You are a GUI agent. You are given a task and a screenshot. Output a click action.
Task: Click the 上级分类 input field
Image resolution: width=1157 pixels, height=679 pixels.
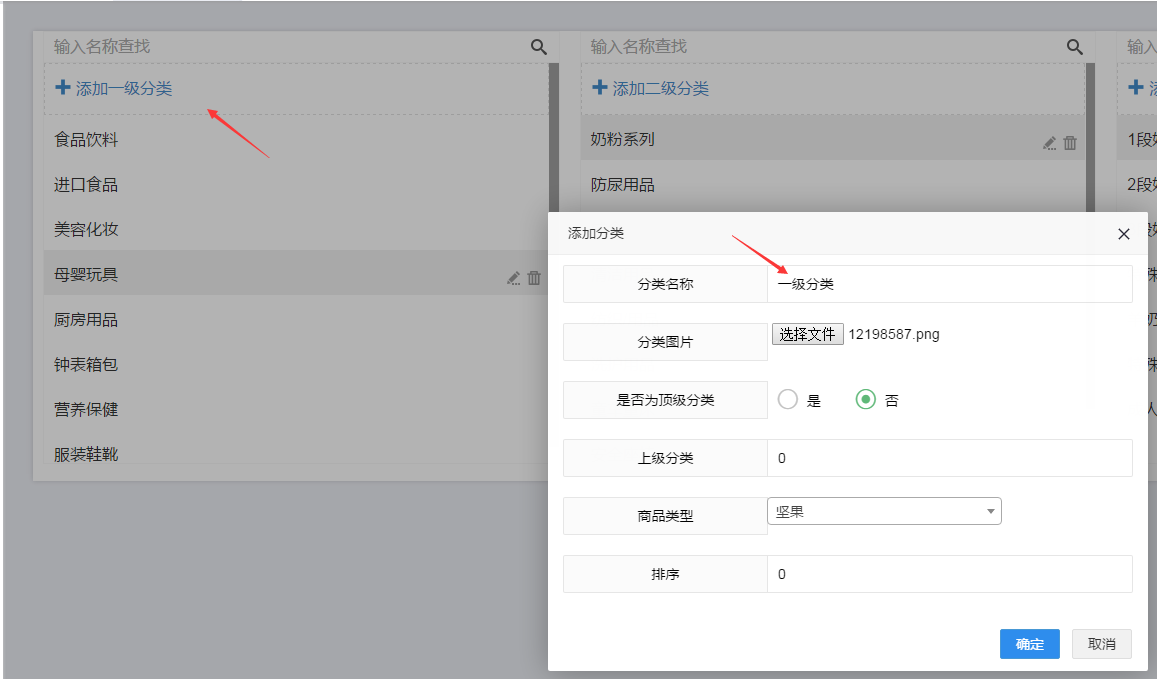tap(950, 458)
